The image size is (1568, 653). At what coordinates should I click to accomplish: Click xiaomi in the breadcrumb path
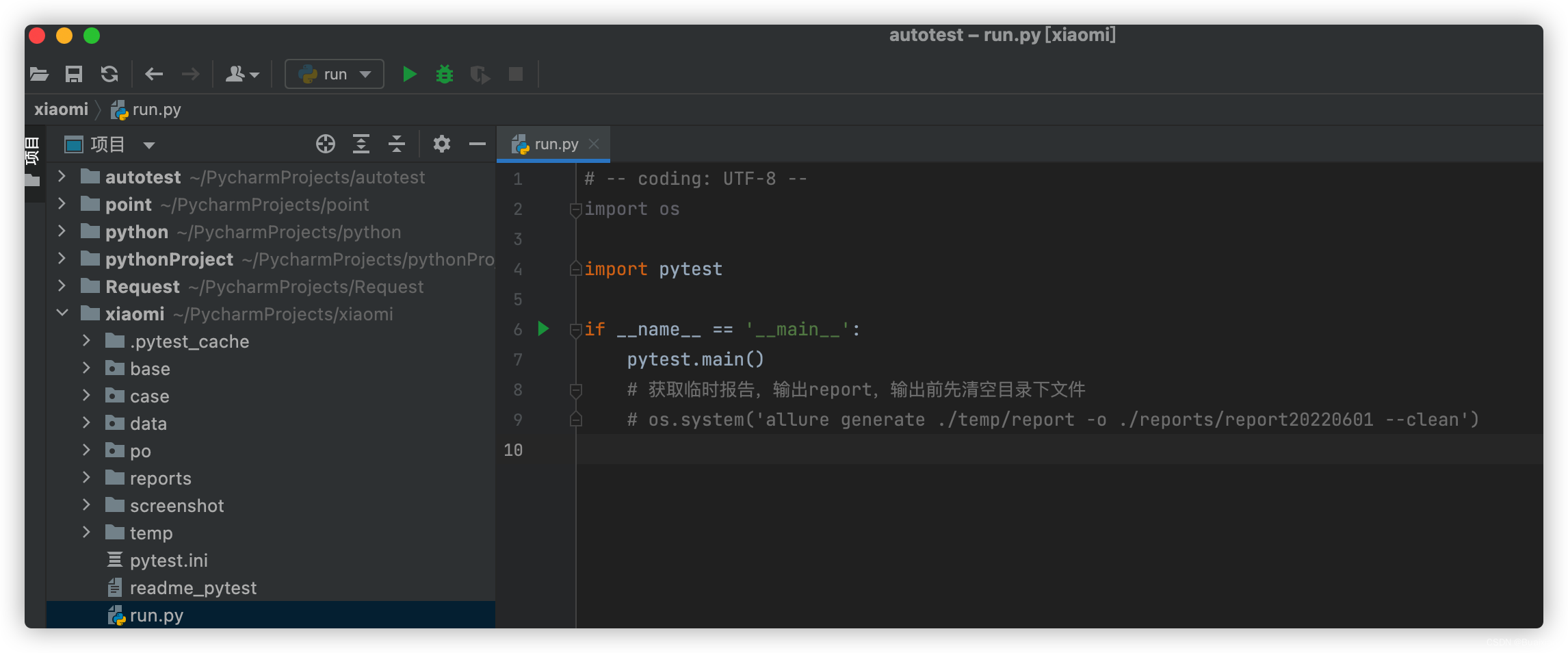(61, 109)
